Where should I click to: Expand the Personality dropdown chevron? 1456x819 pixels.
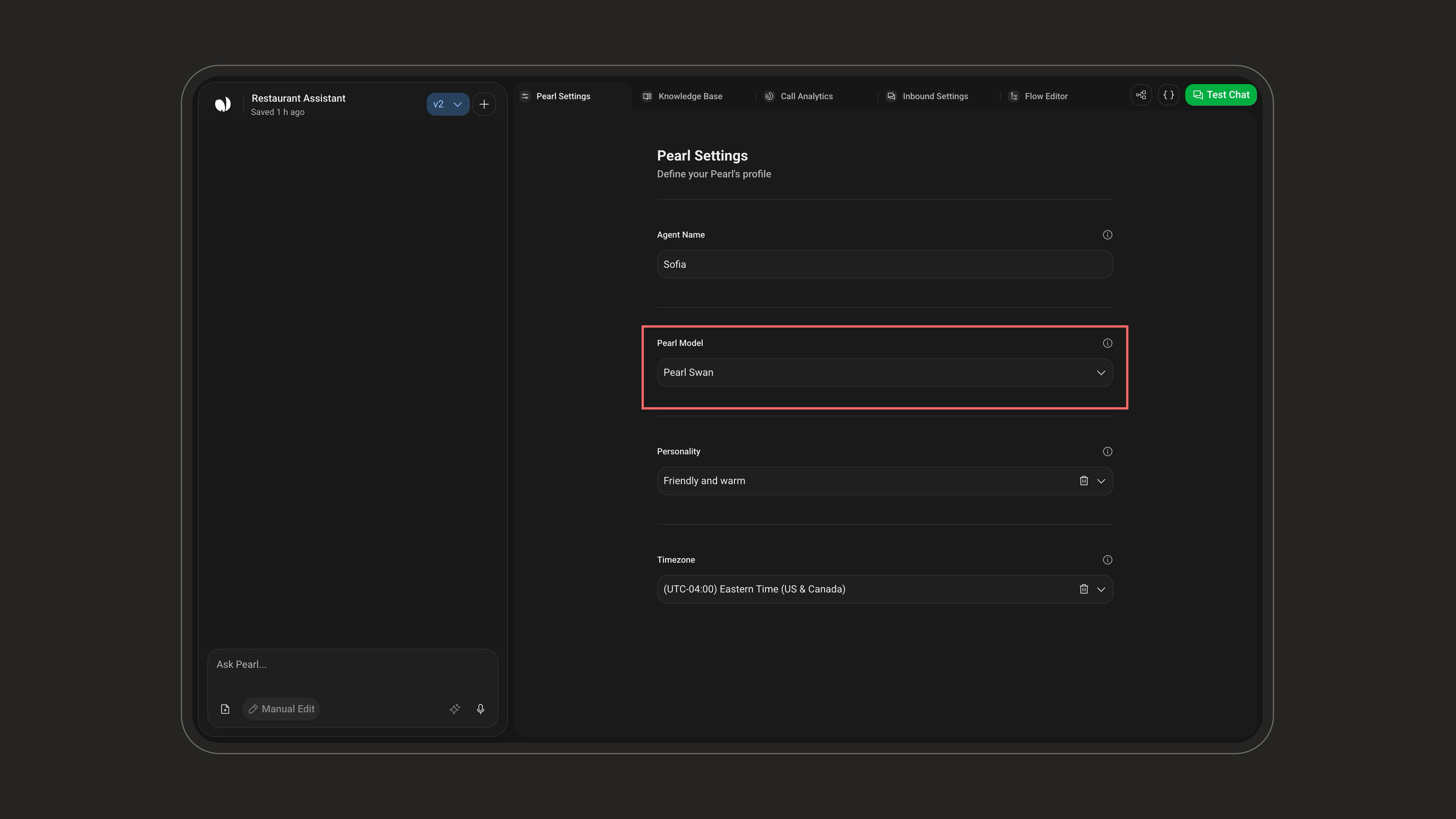[1101, 481]
